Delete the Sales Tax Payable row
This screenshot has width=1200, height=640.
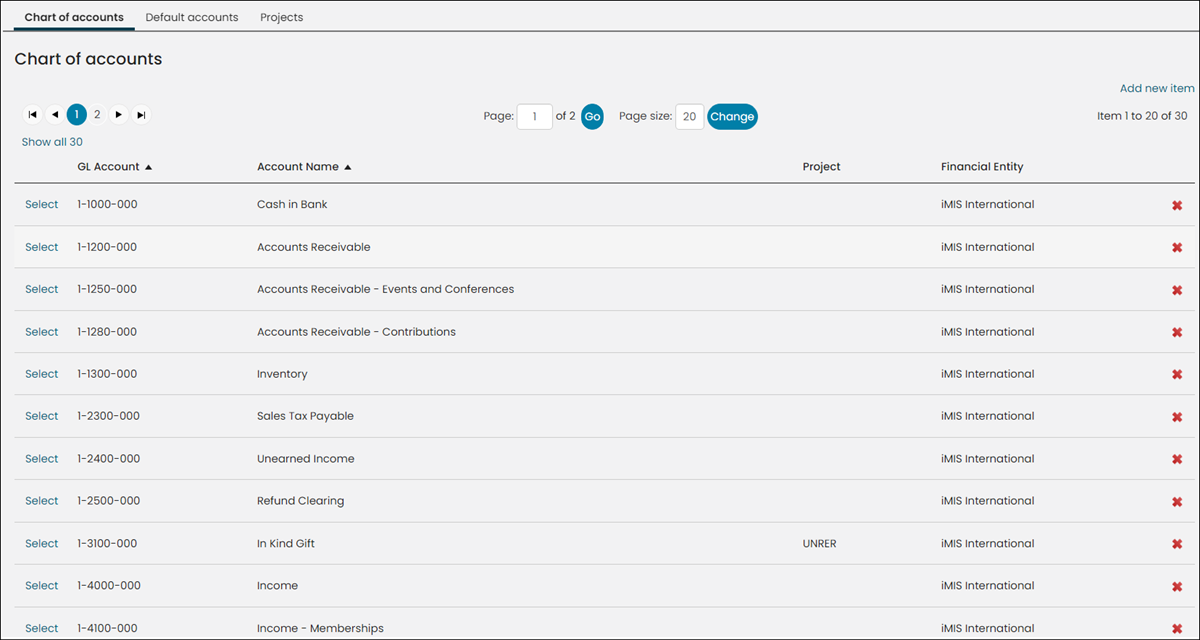(1177, 417)
